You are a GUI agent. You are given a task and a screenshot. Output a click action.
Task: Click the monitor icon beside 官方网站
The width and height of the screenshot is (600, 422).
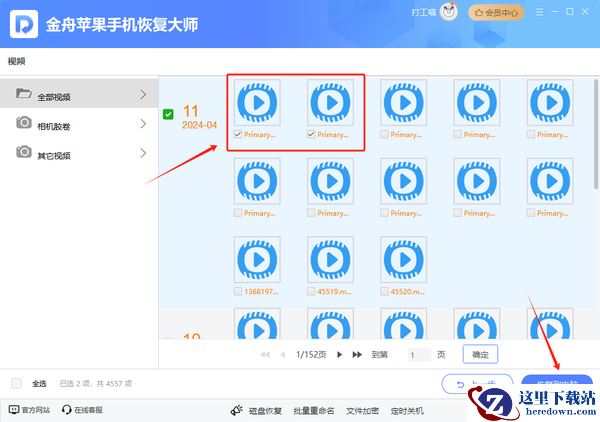(x=14, y=410)
